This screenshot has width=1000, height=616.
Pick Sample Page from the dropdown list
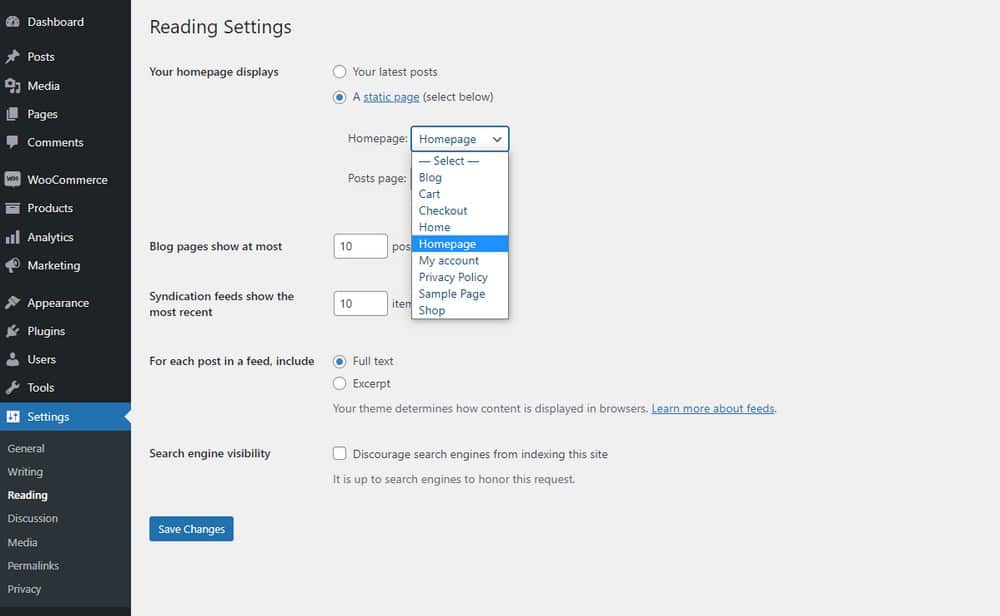[460, 293]
